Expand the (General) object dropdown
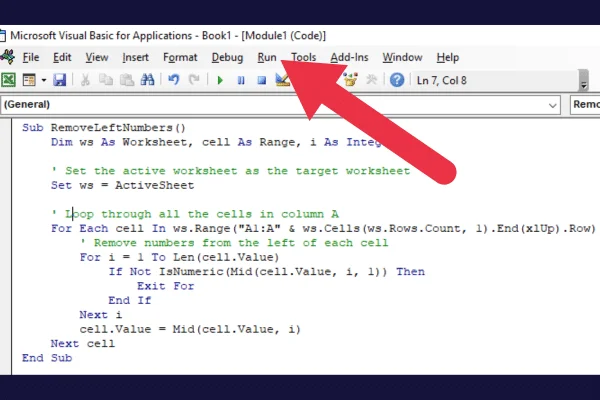This screenshot has height=400, width=600. (x=552, y=105)
